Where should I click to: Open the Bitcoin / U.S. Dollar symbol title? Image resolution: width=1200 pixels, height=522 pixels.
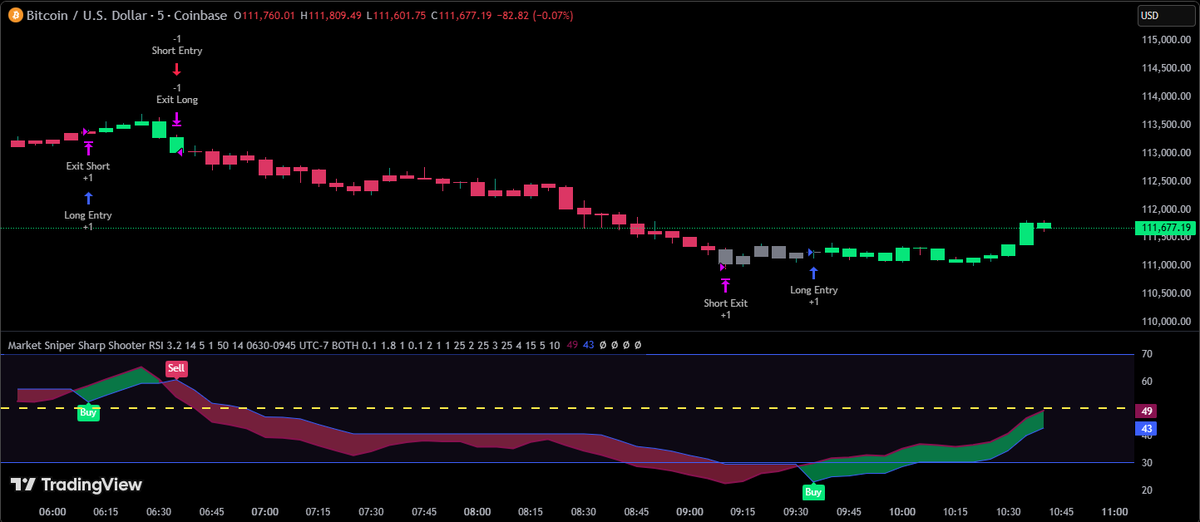(x=86, y=16)
